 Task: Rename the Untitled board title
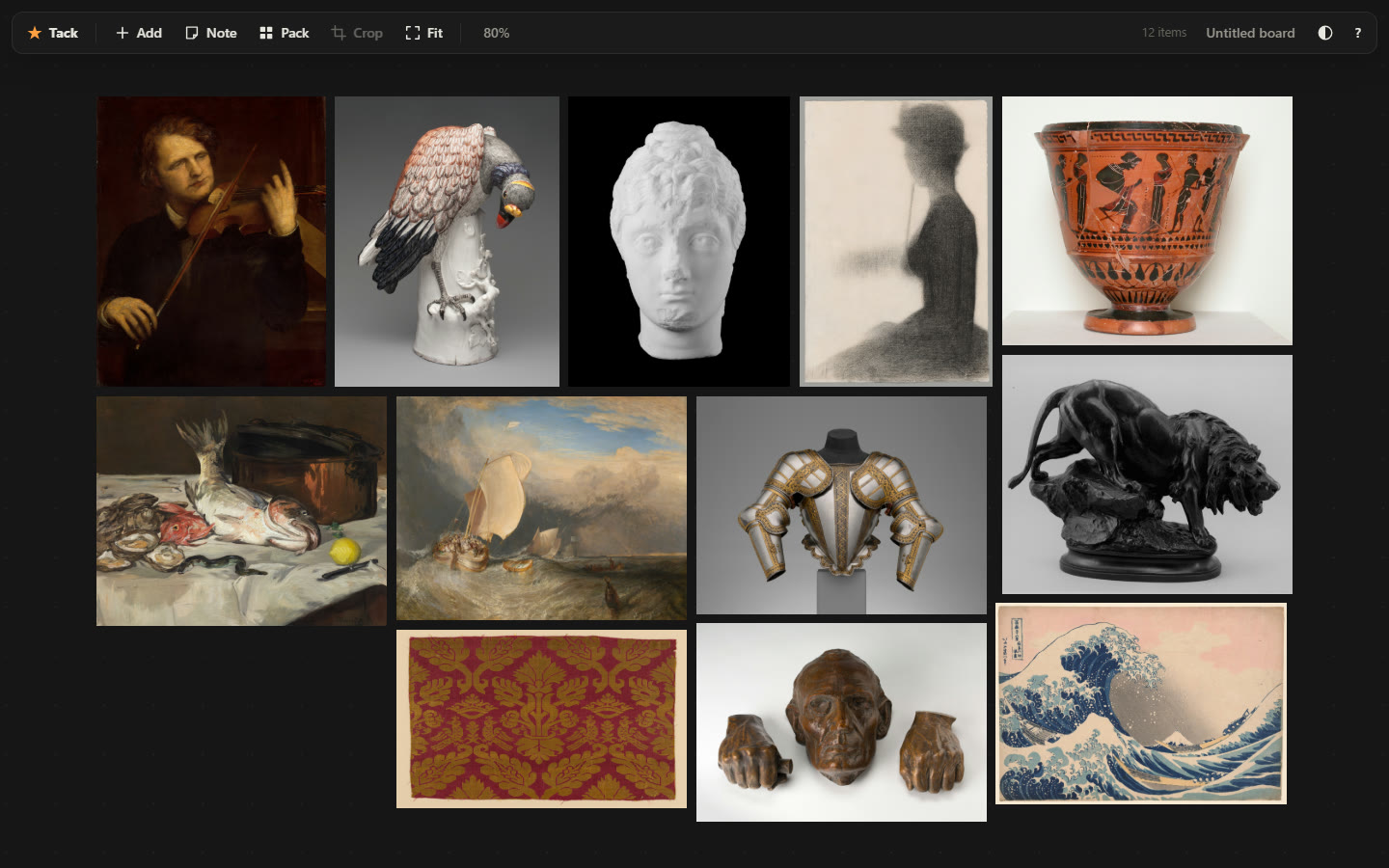pyautogui.click(x=1250, y=33)
